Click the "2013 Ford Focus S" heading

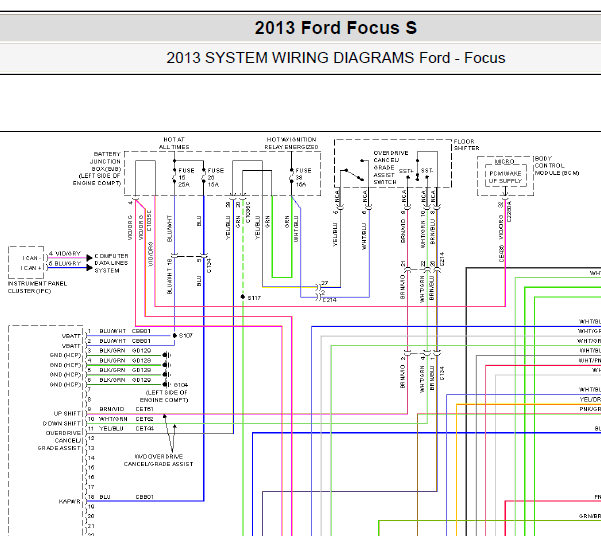point(335,28)
